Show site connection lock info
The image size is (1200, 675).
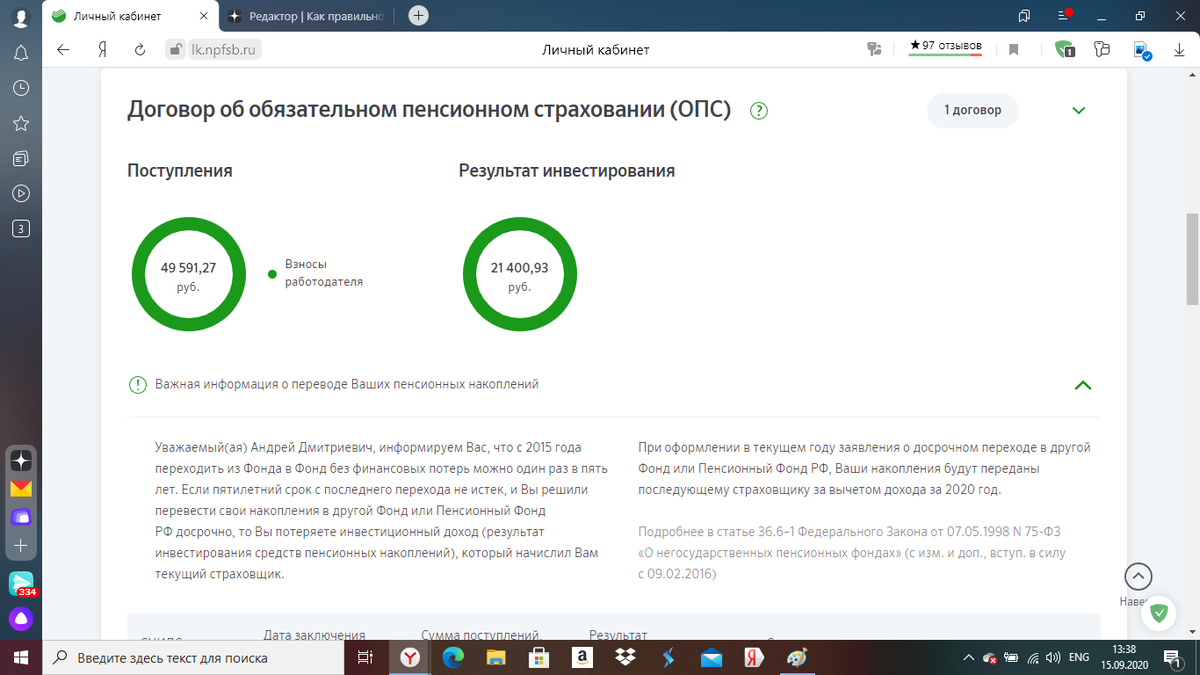click(175, 48)
